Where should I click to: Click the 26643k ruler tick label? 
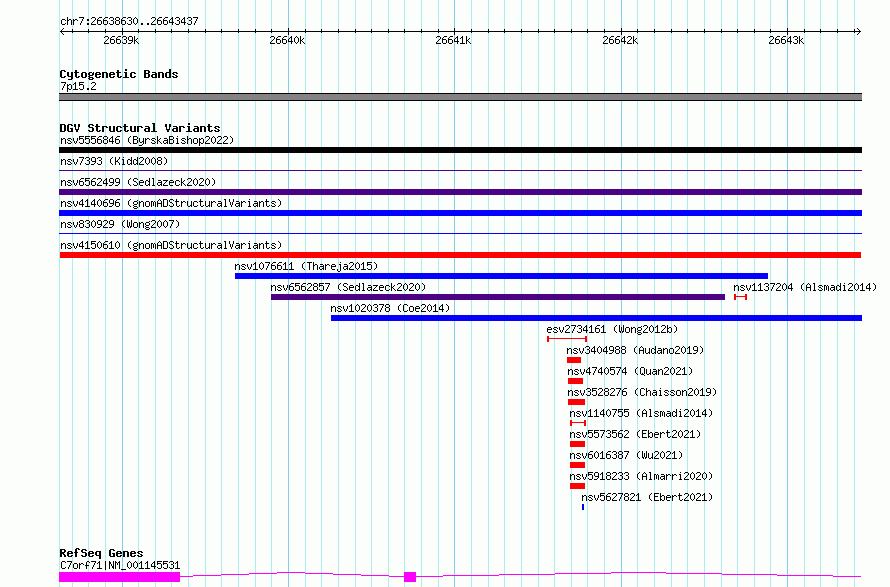click(x=786, y=40)
